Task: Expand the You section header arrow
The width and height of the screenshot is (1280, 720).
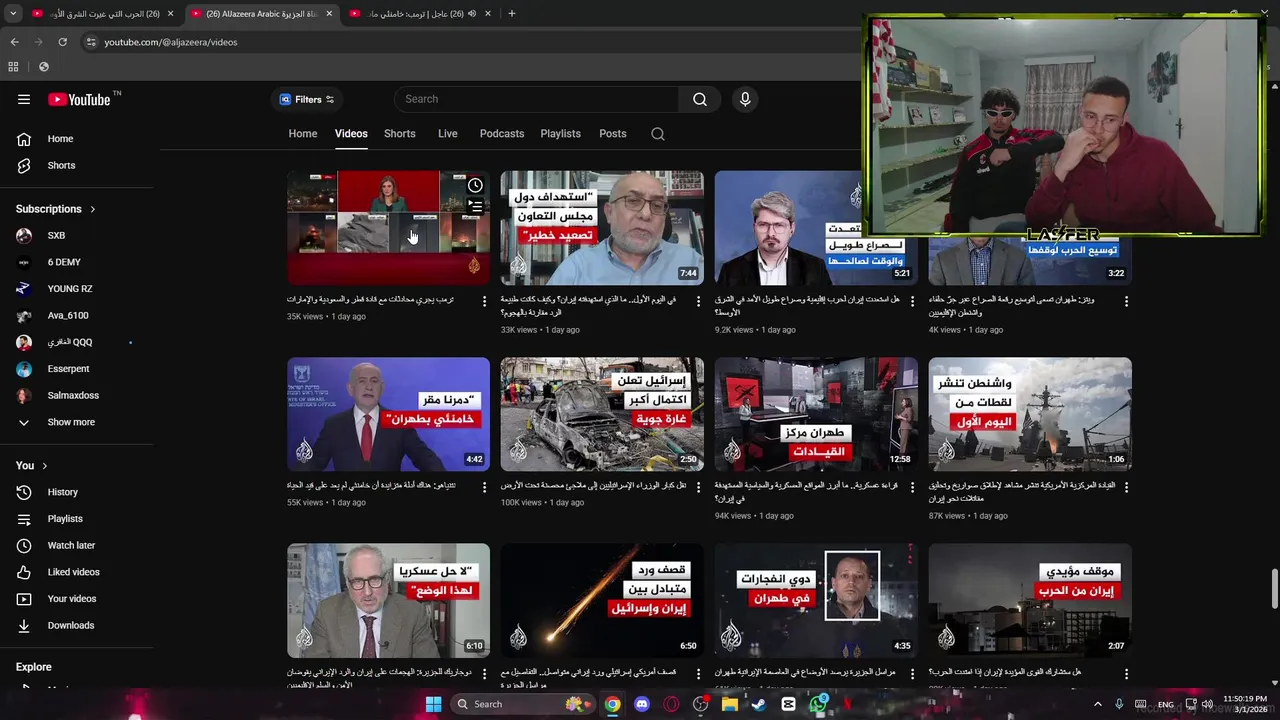Action: (44, 466)
